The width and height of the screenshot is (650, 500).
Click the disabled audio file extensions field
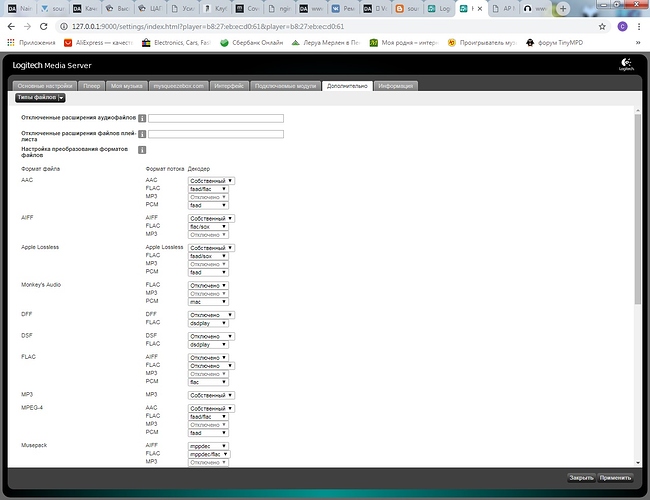[x=216, y=118]
